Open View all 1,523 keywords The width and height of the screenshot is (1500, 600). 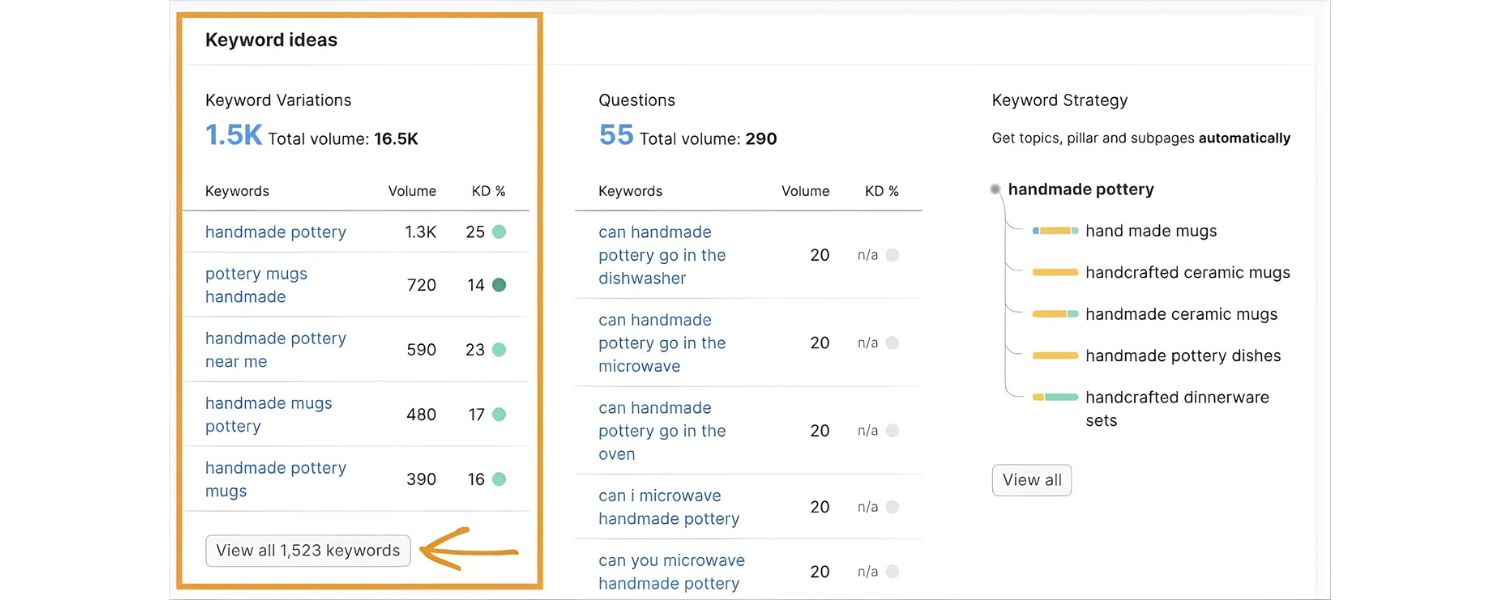tap(308, 550)
